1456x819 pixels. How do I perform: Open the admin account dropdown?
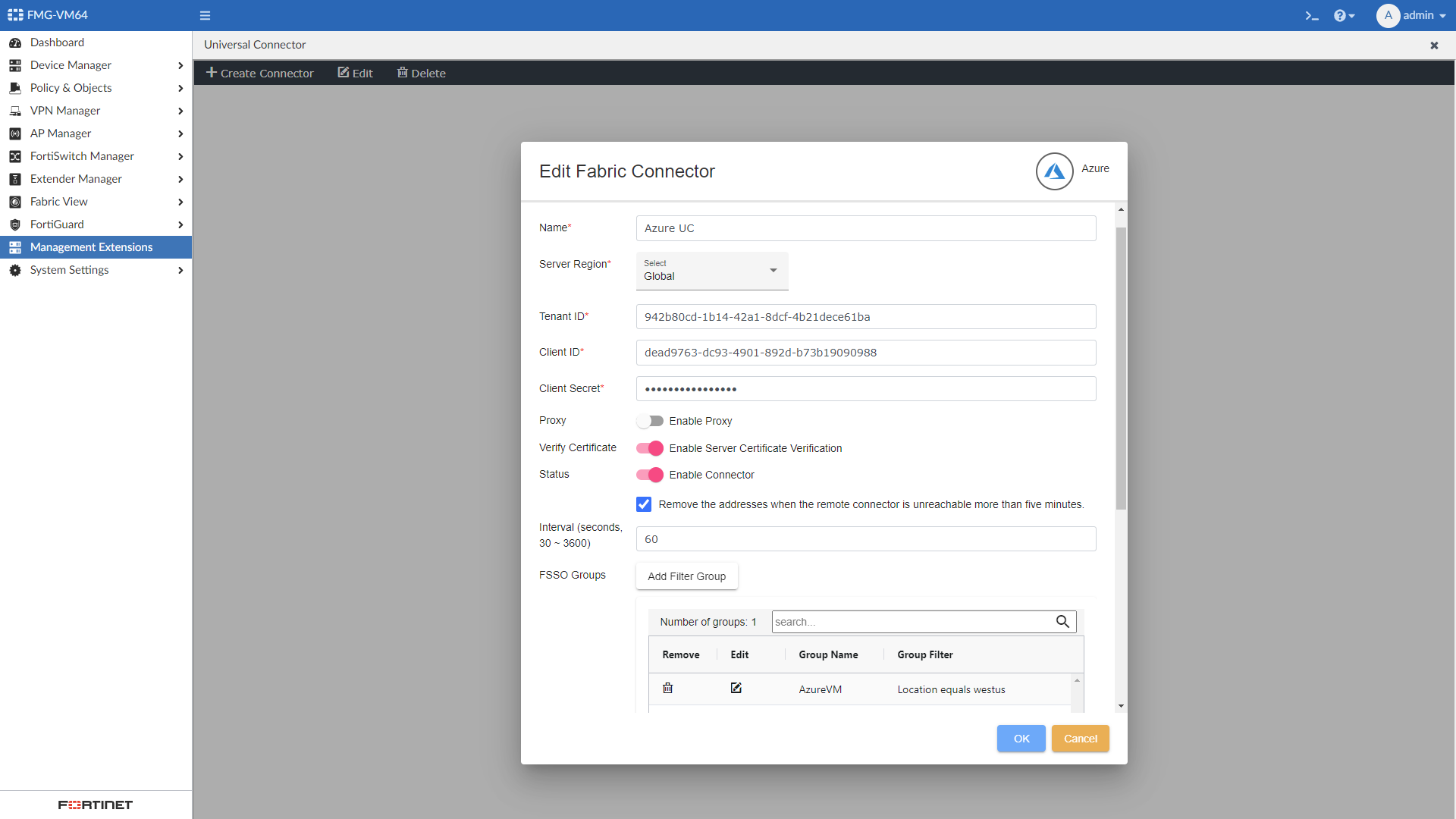1412,15
